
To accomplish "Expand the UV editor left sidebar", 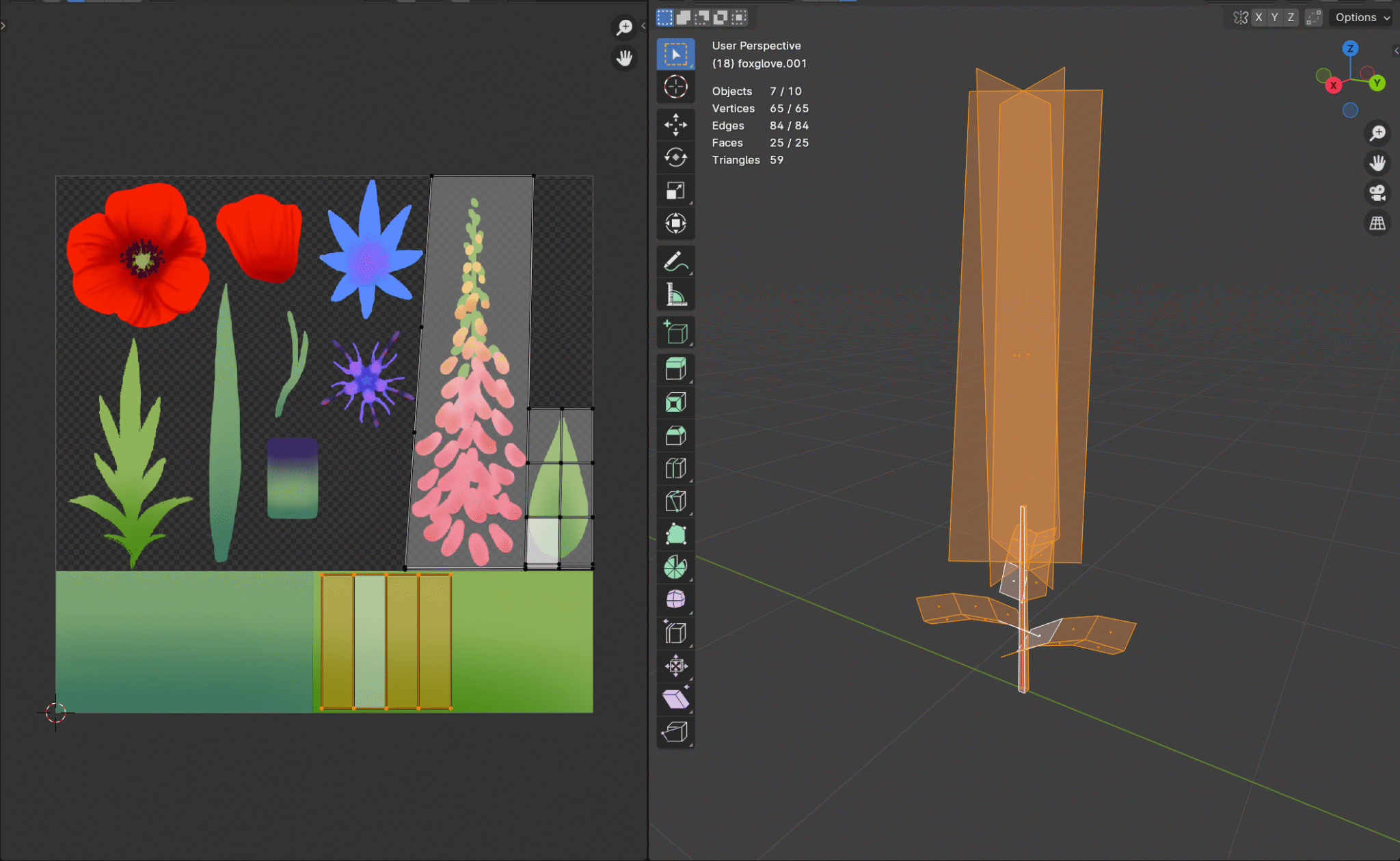I will tap(3, 26).
